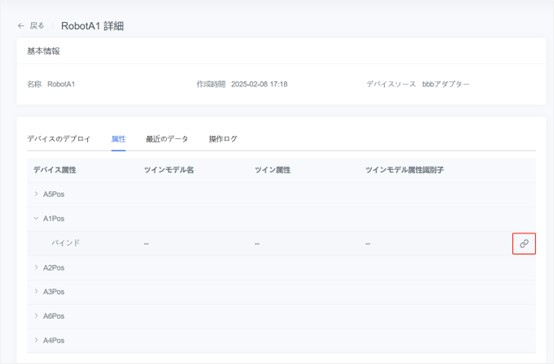Click the A5Pos attribute name
The height and width of the screenshot is (364, 554).
(54, 194)
